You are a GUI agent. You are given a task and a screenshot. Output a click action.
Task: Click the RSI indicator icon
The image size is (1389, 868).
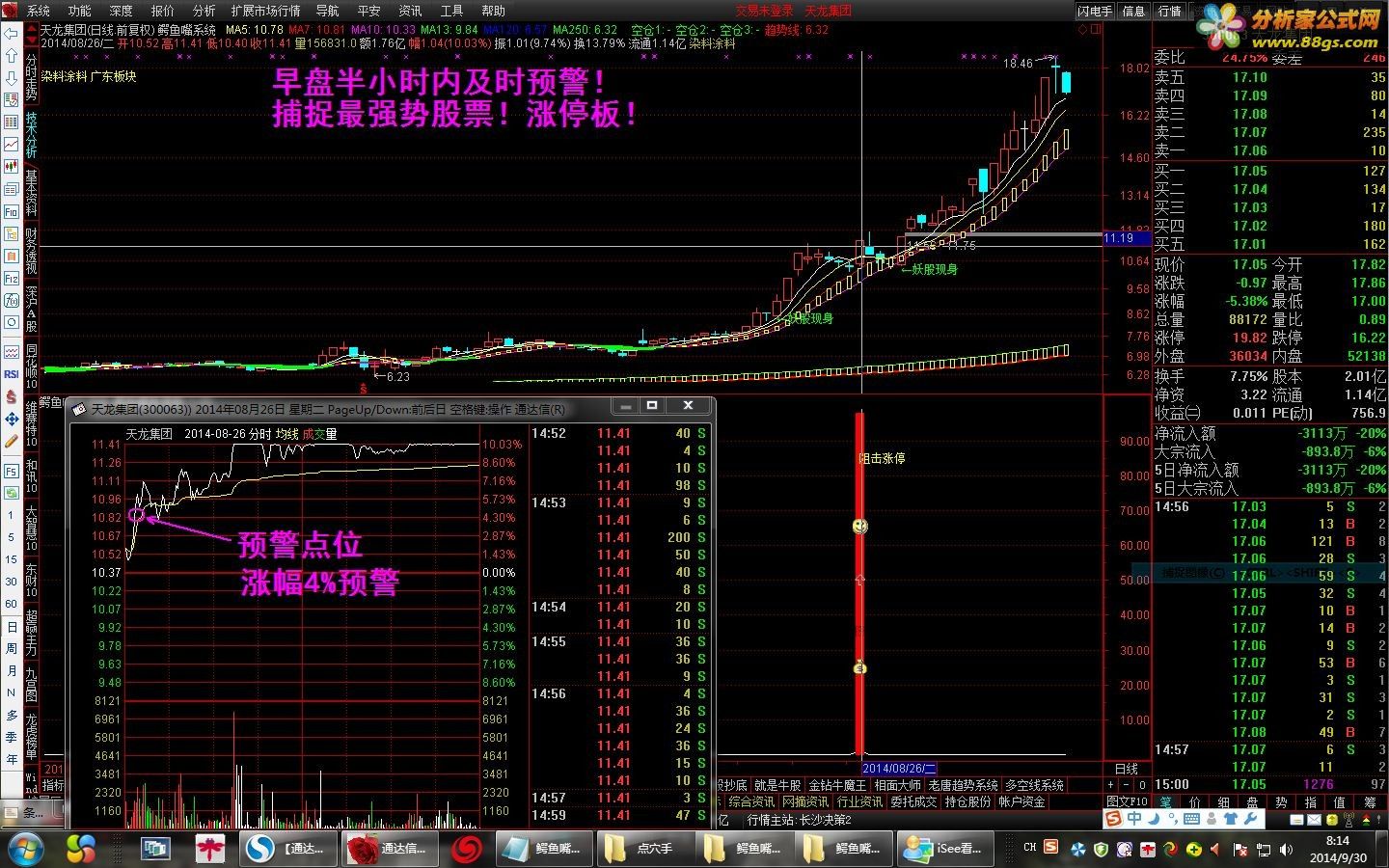pyautogui.click(x=11, y=374)
